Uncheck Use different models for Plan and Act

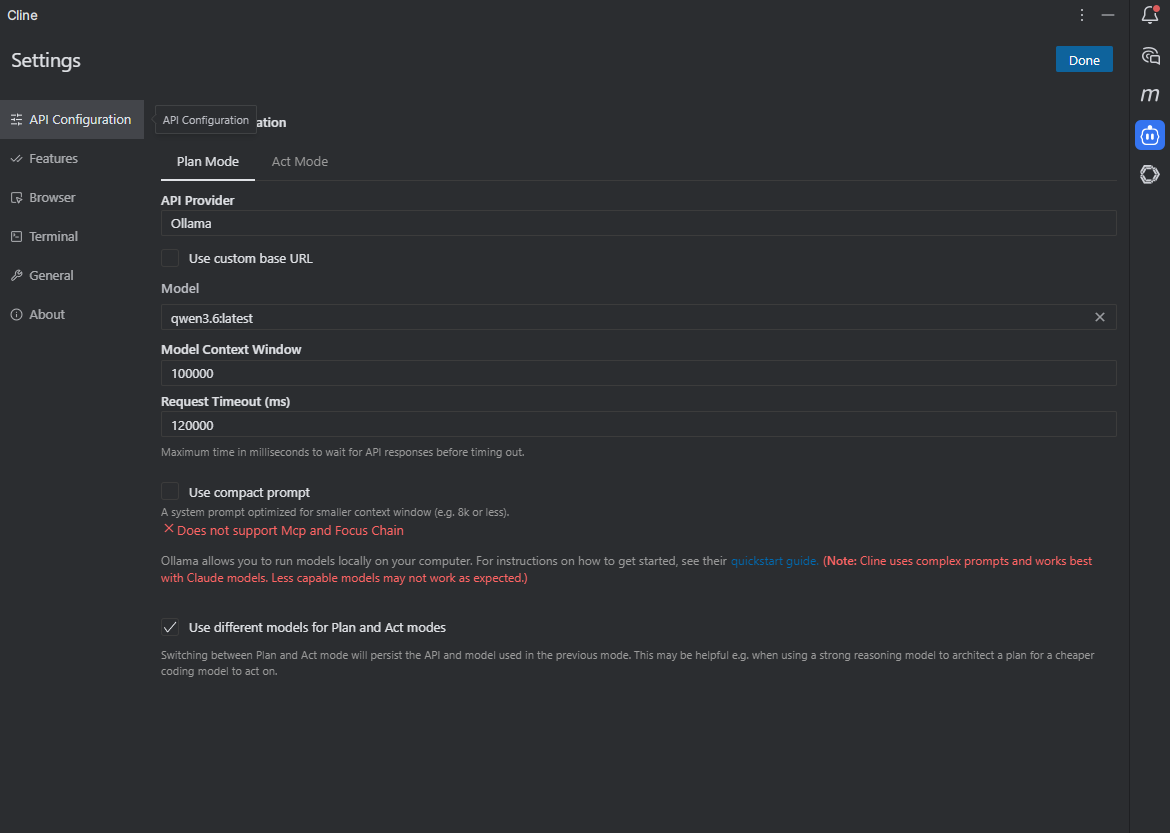170,627
